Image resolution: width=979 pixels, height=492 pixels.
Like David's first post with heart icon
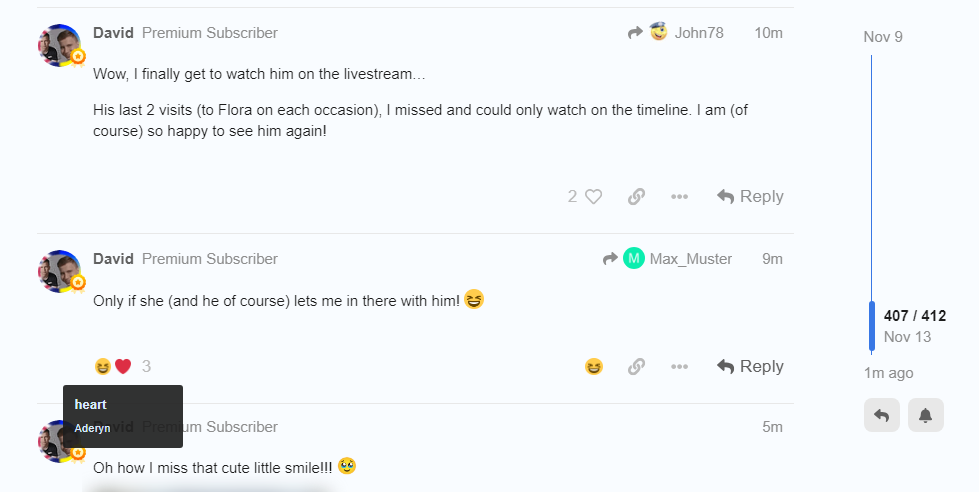pos(593,197)
